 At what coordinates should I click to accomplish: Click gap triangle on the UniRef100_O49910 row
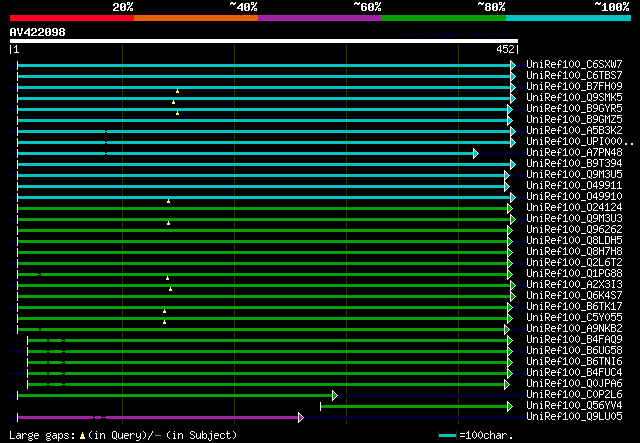(x=168, y=201)
